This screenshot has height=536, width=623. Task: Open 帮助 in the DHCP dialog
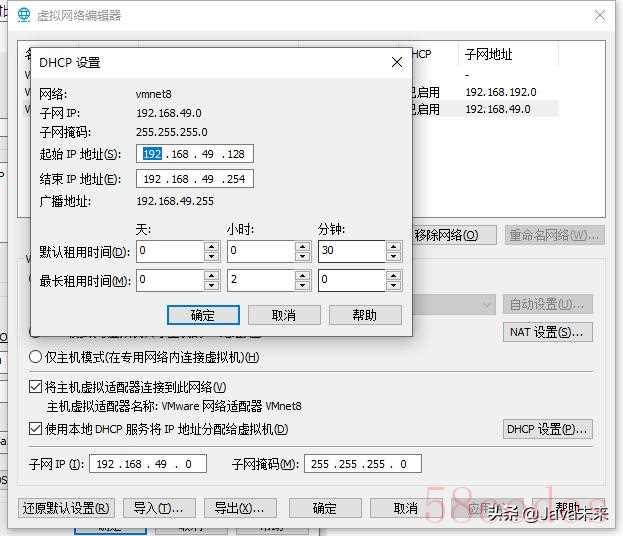(x=365, y=315)
